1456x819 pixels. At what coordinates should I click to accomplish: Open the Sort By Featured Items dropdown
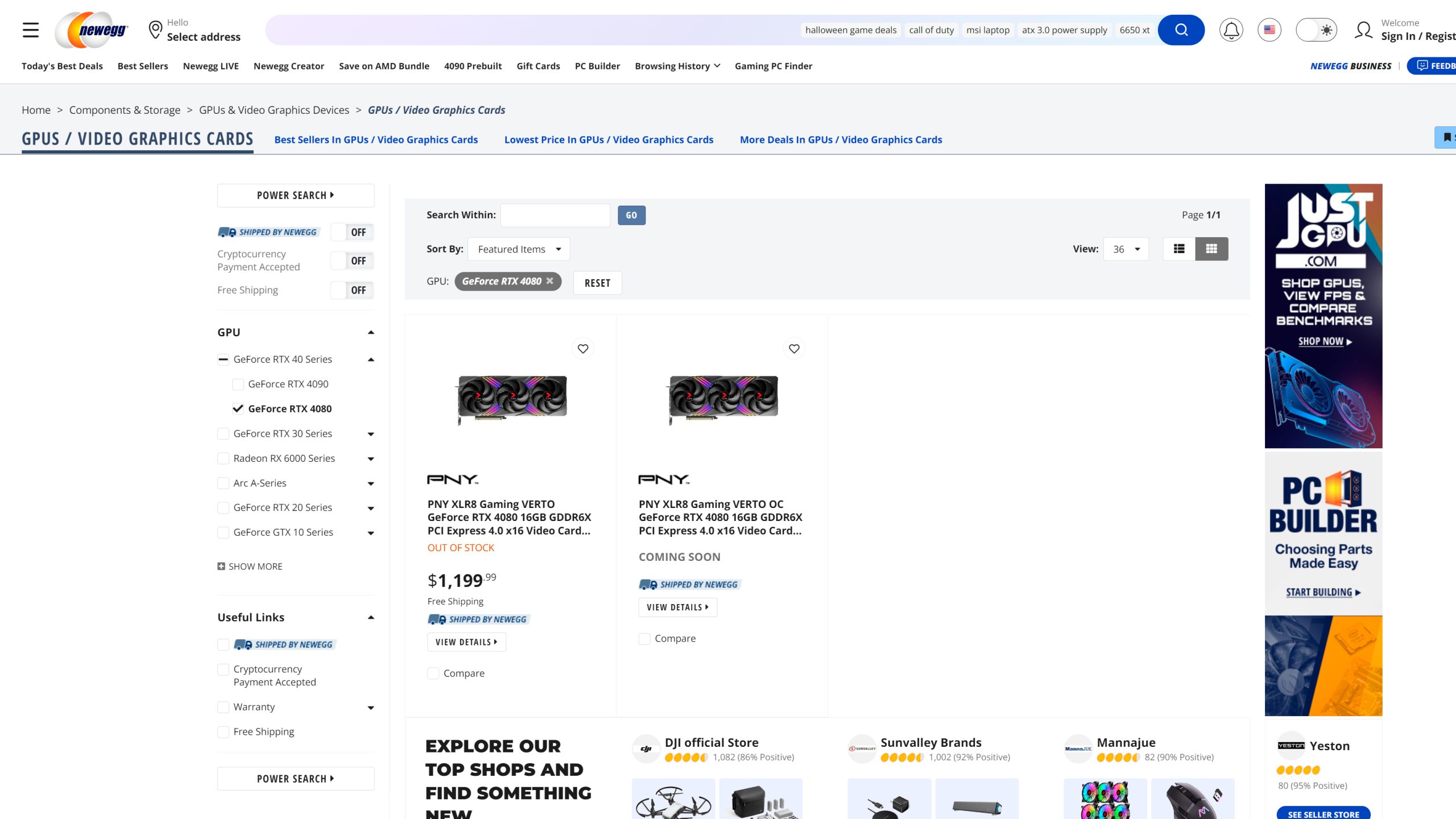(518, 249)
